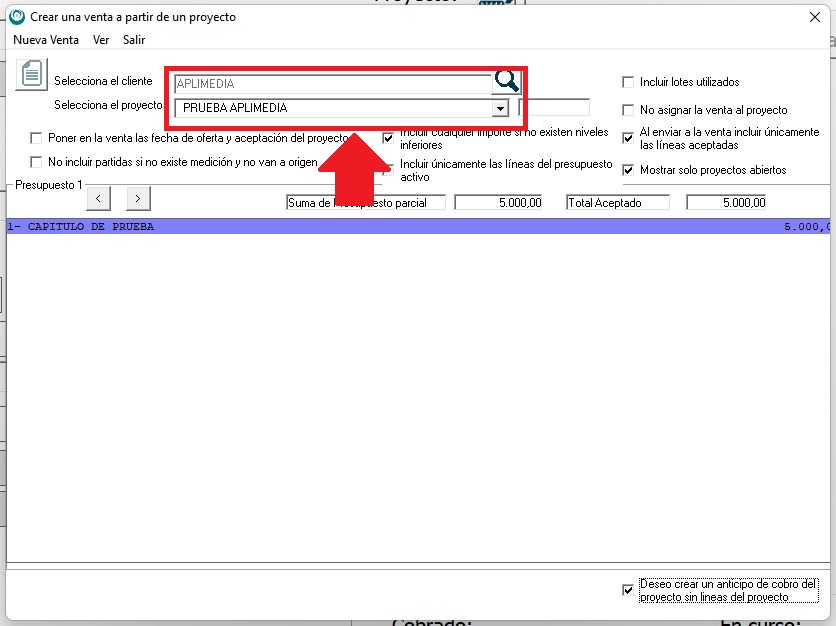The image size is (836, 626).
Task: Close the Crear una venta window
Action: [x=813, y=17]
